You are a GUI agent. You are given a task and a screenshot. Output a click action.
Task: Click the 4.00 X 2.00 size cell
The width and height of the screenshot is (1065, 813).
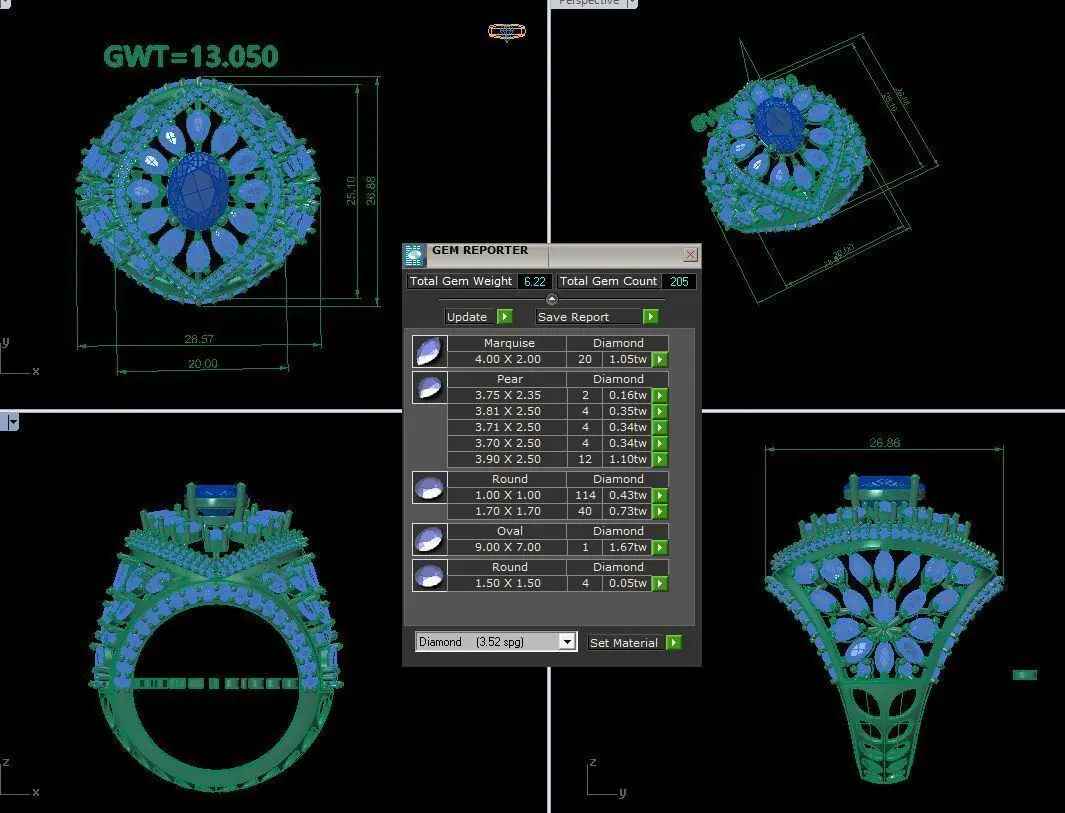(x=507, y=359)
